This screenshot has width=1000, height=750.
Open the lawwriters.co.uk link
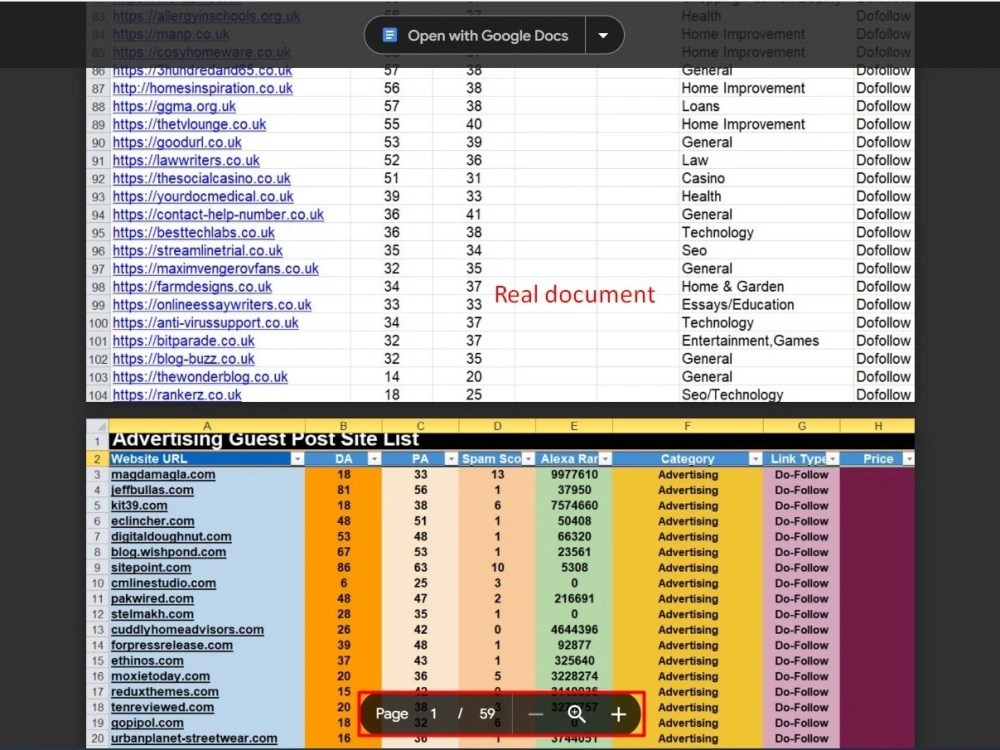(x=186, y=160)
